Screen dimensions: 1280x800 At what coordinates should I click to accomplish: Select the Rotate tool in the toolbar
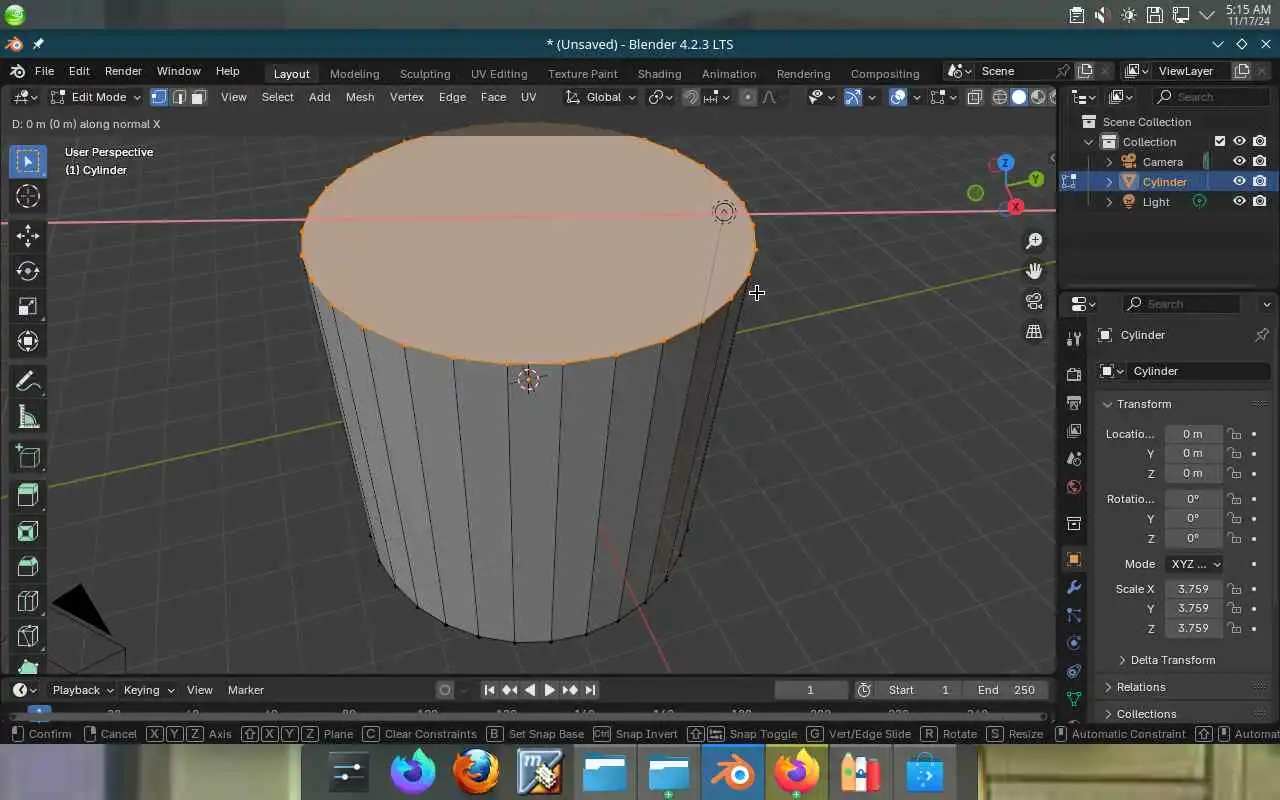[28, 271]
